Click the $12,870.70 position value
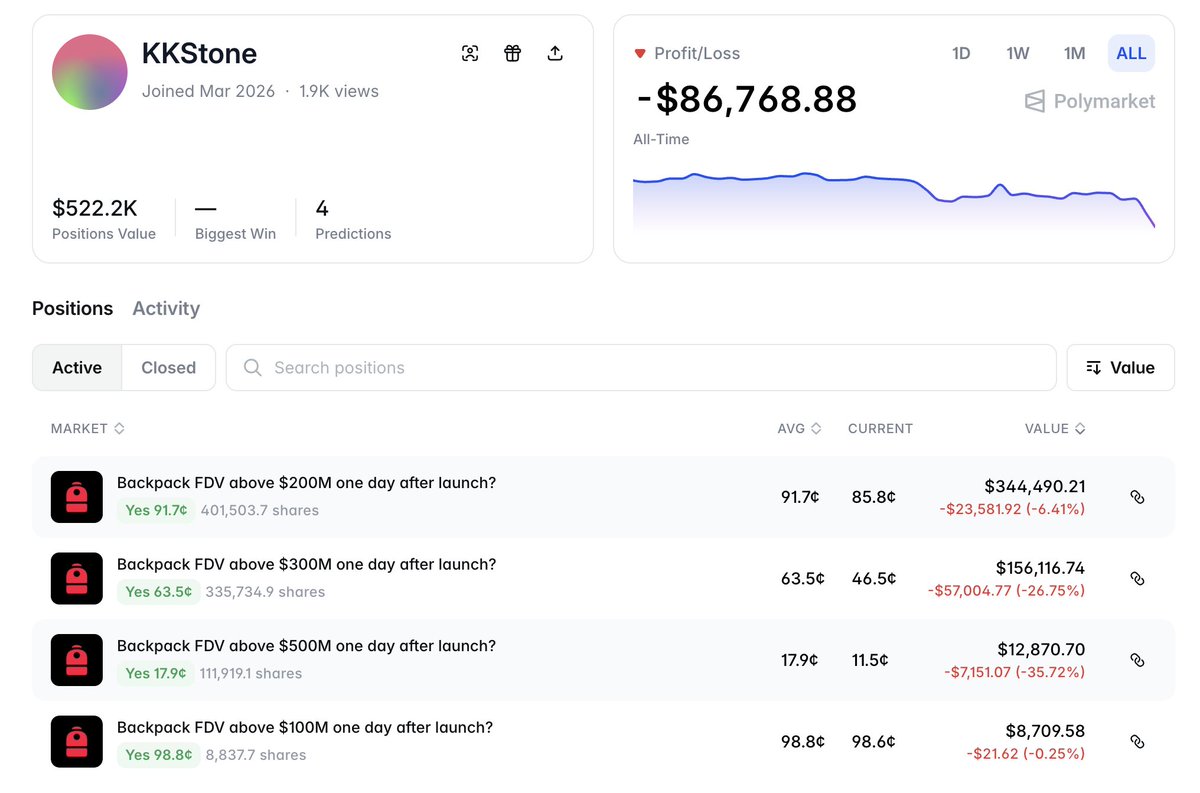 coord(1041,650)
